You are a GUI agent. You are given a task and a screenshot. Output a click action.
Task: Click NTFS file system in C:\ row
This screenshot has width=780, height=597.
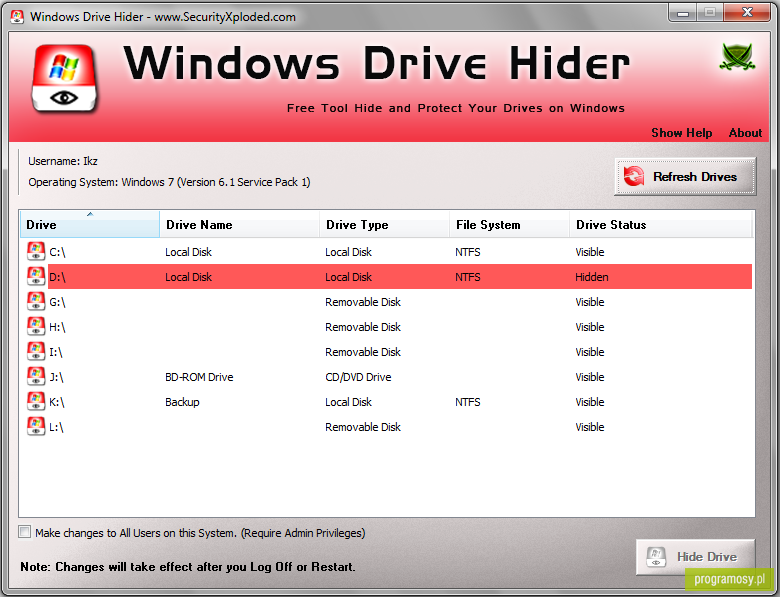[468, 252]
